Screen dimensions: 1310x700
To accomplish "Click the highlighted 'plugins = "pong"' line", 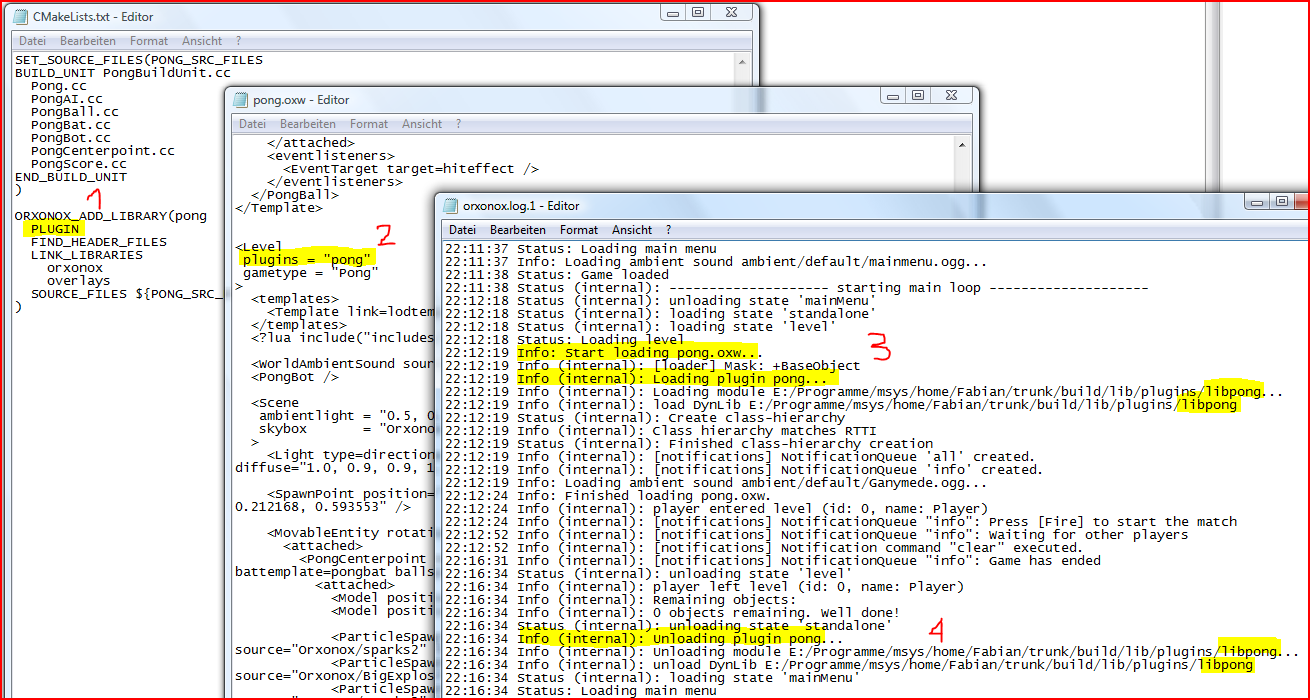I will pos(309,259).
